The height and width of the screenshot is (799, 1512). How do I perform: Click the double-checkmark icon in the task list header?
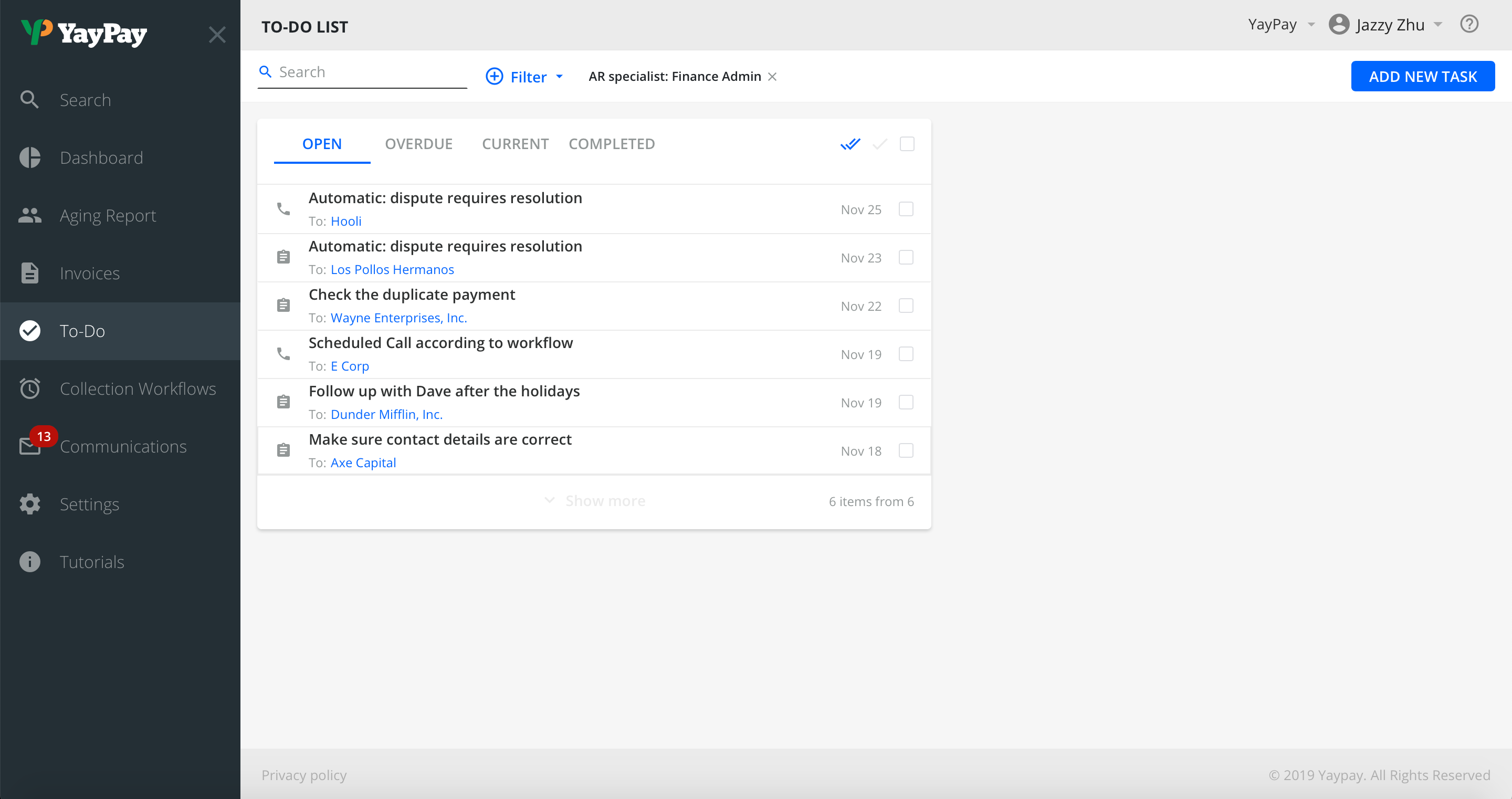850,144
